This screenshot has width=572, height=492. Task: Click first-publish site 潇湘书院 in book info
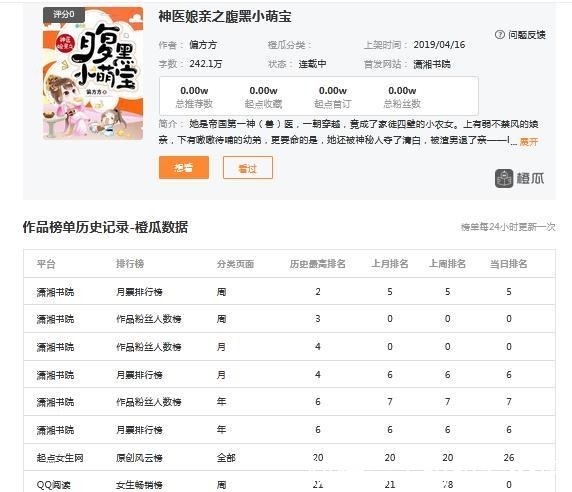(432, 64)
